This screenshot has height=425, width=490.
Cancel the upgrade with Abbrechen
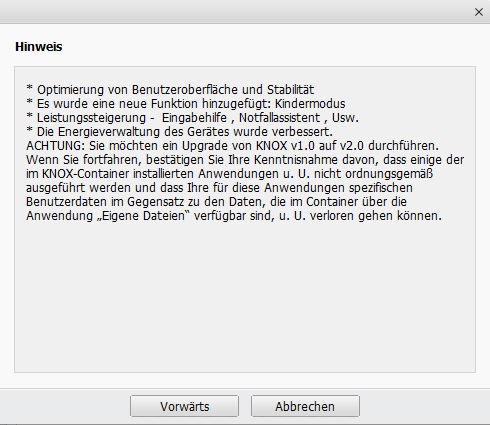click(305, 406)
